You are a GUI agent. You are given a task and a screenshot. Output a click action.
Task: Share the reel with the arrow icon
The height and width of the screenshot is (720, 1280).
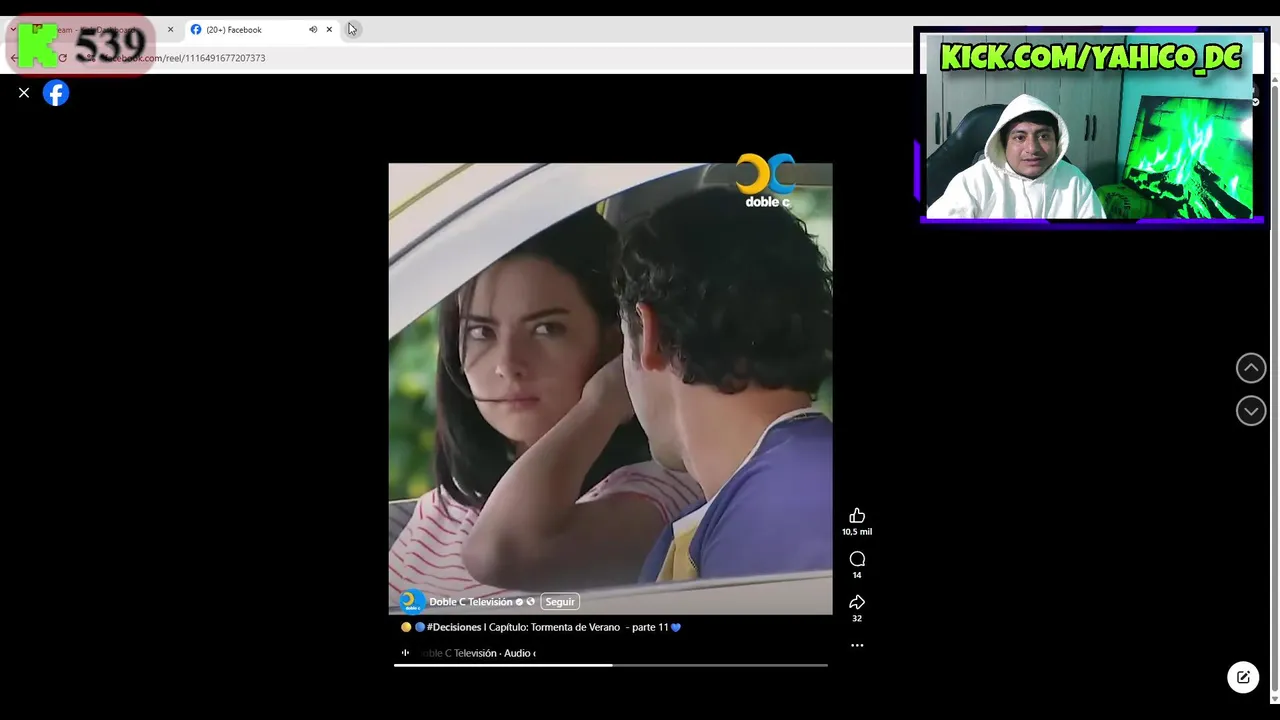857,602
